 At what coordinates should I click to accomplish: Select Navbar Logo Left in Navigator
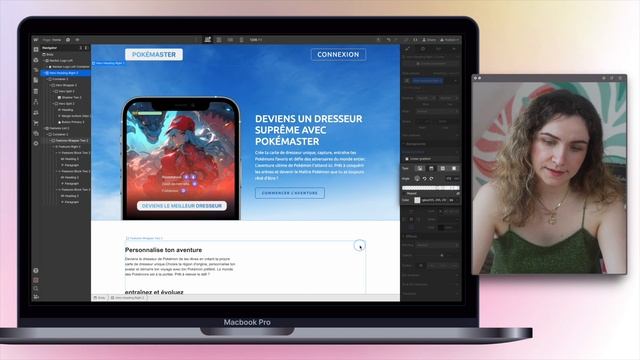(60, 60)
